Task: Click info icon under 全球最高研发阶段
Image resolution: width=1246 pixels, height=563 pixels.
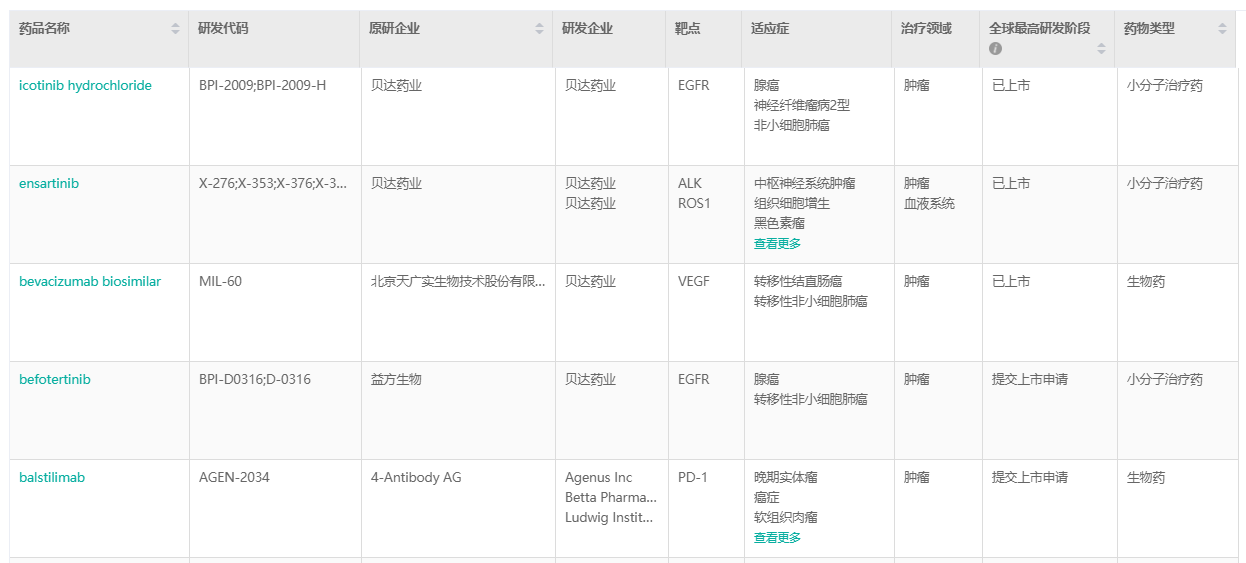Action: point(996,49)
